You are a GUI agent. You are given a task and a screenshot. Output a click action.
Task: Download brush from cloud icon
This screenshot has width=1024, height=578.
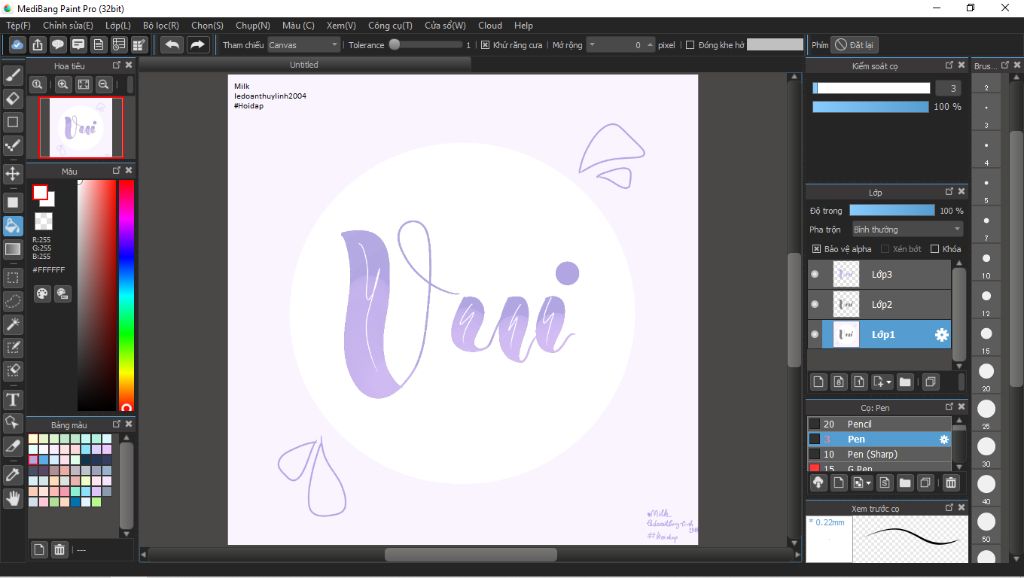[x=818, y=483]
